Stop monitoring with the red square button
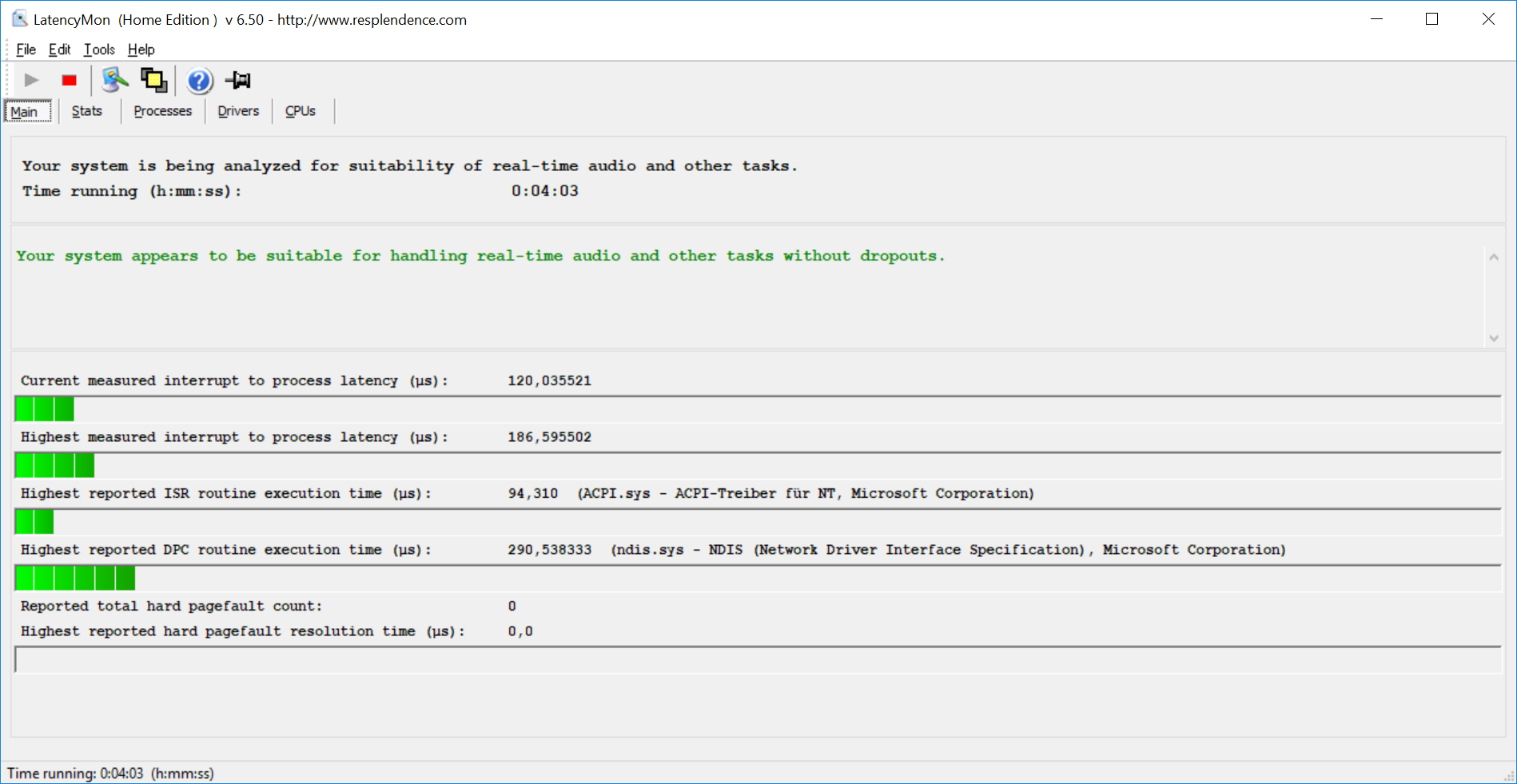This screenshot has width=1517, height=784. tap(70, 80)
